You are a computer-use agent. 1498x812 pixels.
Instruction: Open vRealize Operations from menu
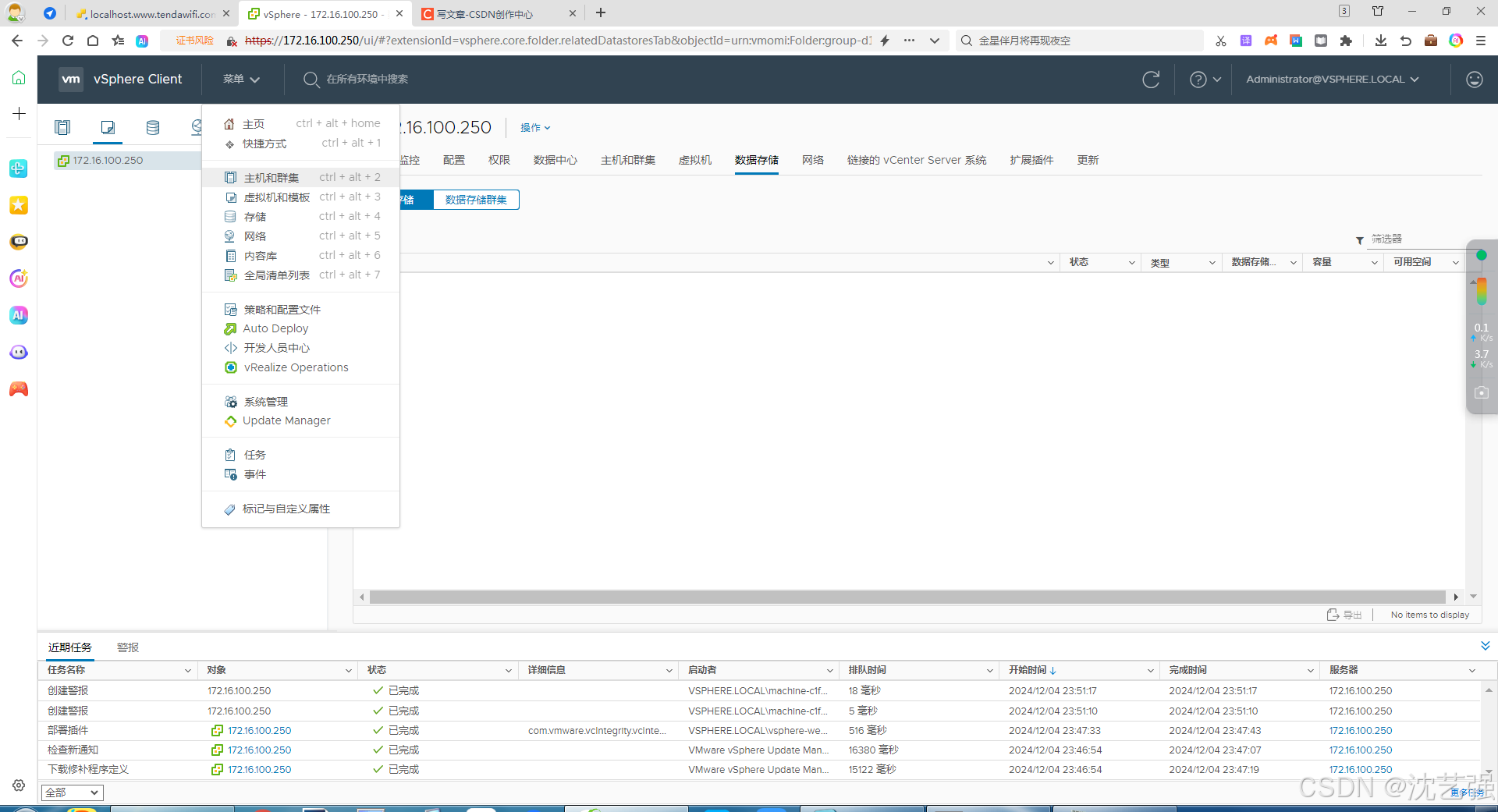pyautogui.click(x=300, y=367)
